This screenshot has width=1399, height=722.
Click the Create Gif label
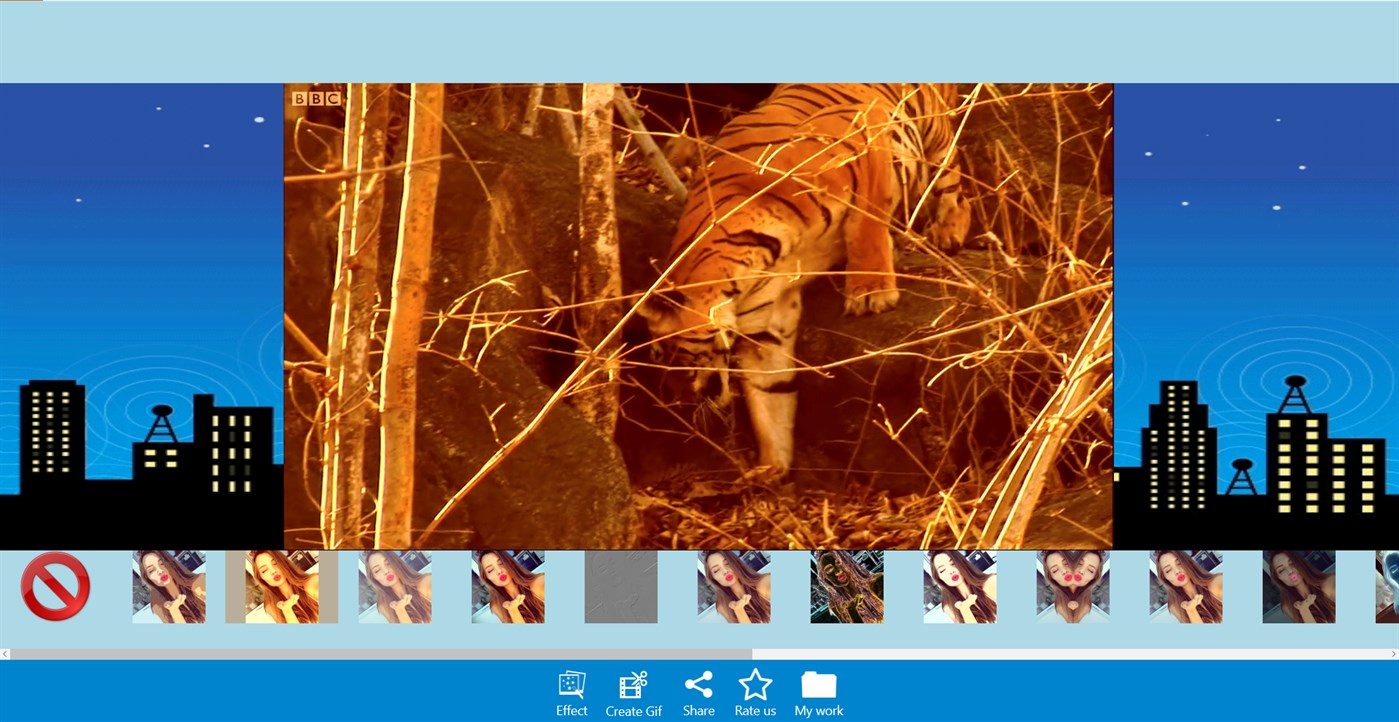pos(632,711)
